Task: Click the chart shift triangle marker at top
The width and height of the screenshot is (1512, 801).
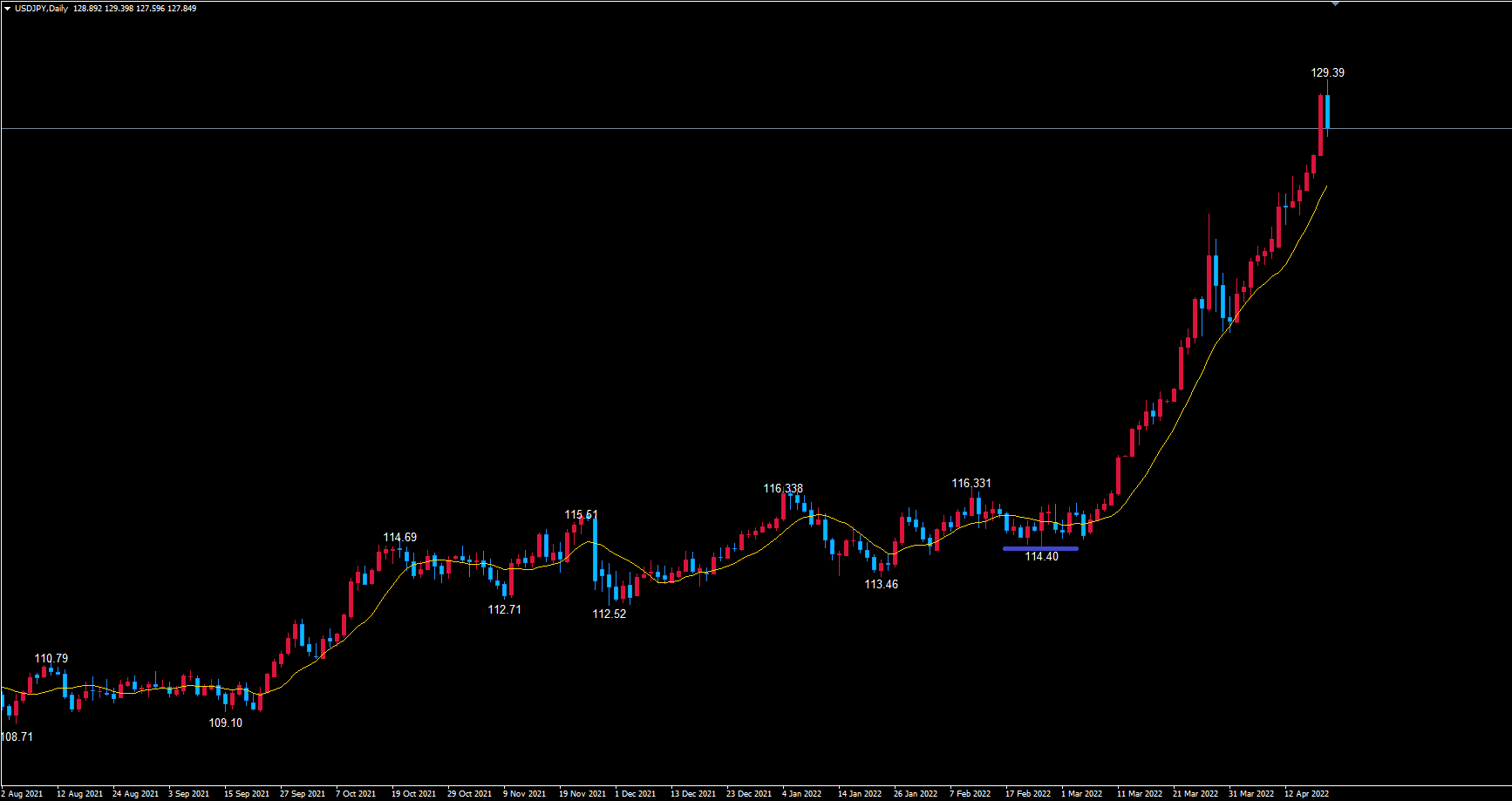Action: tap(1334, 4)
